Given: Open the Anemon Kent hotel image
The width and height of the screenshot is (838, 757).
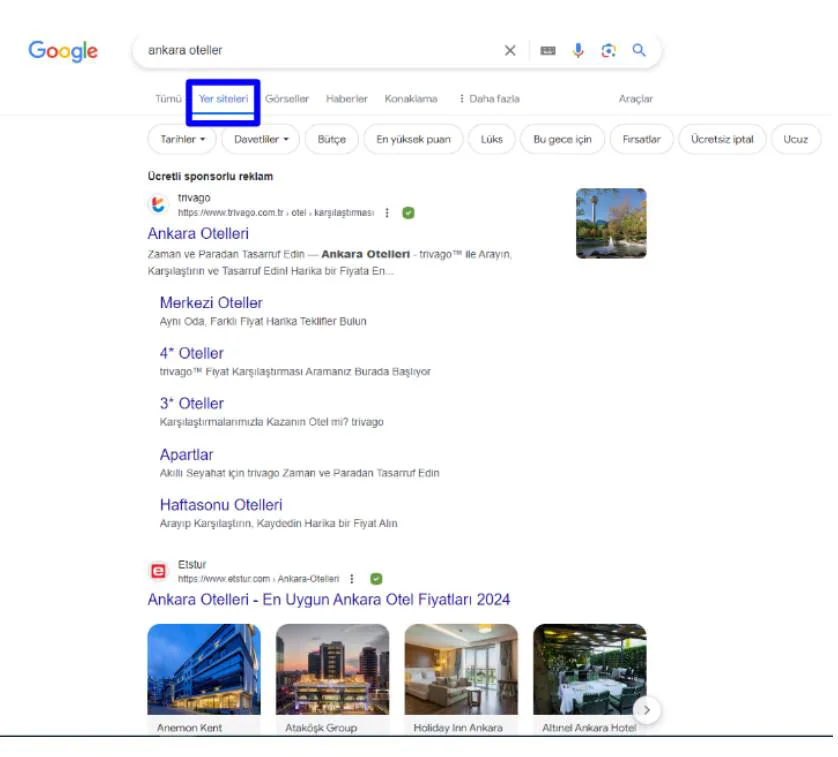Looking at the screenshot, I should coord(204,669).
